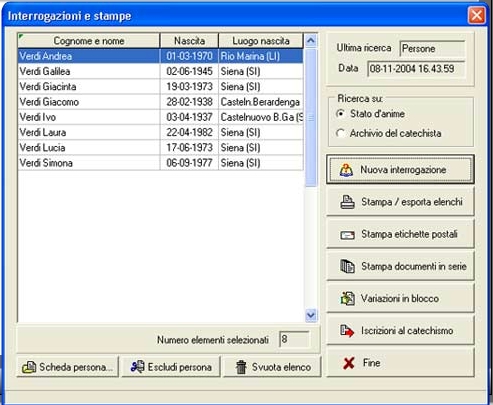Viewport: 493px width, 405px height.
Task: Click the Escludi persona scissors icon
Action: coord(137,367)
